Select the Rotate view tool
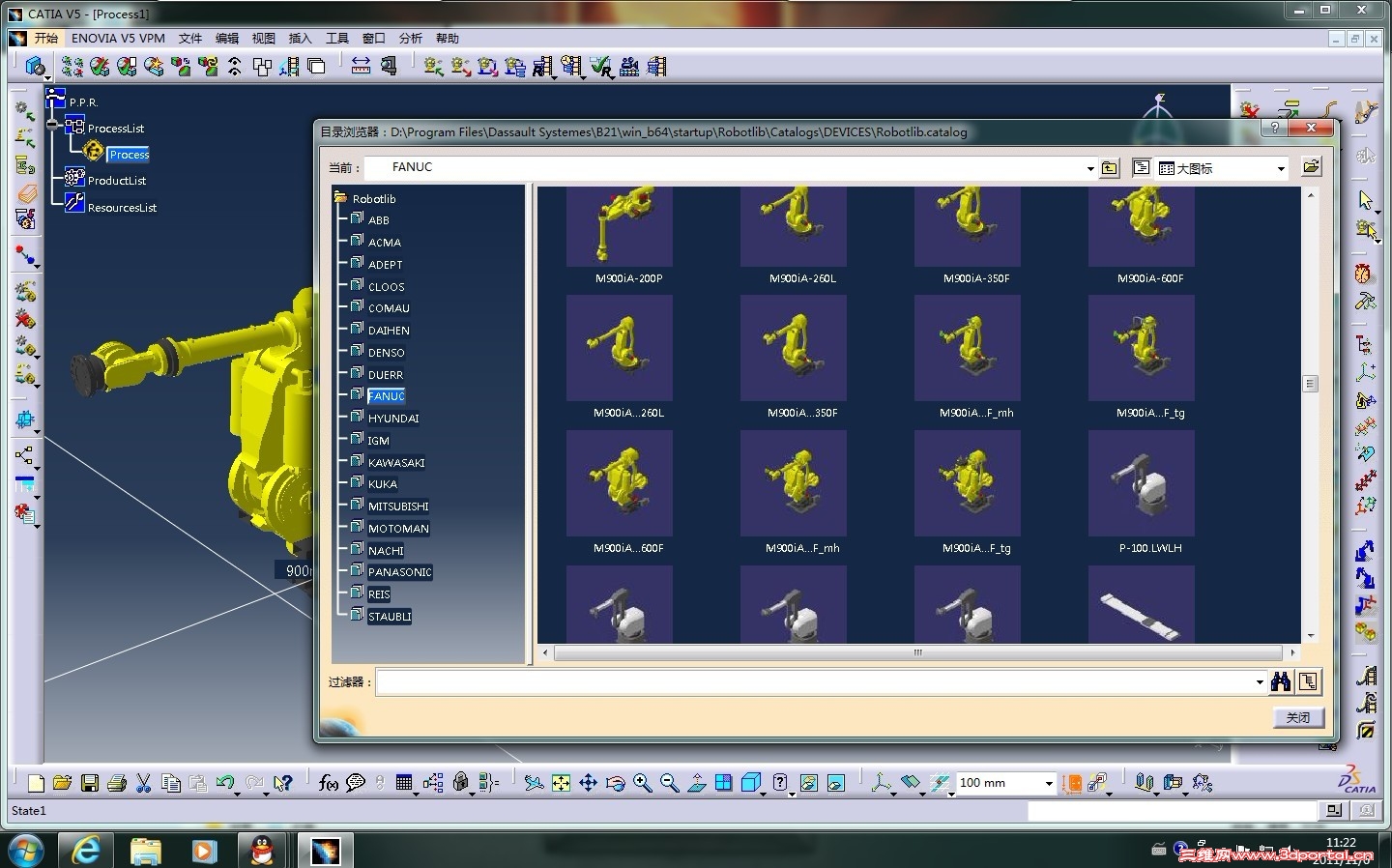 click(615, 783)
